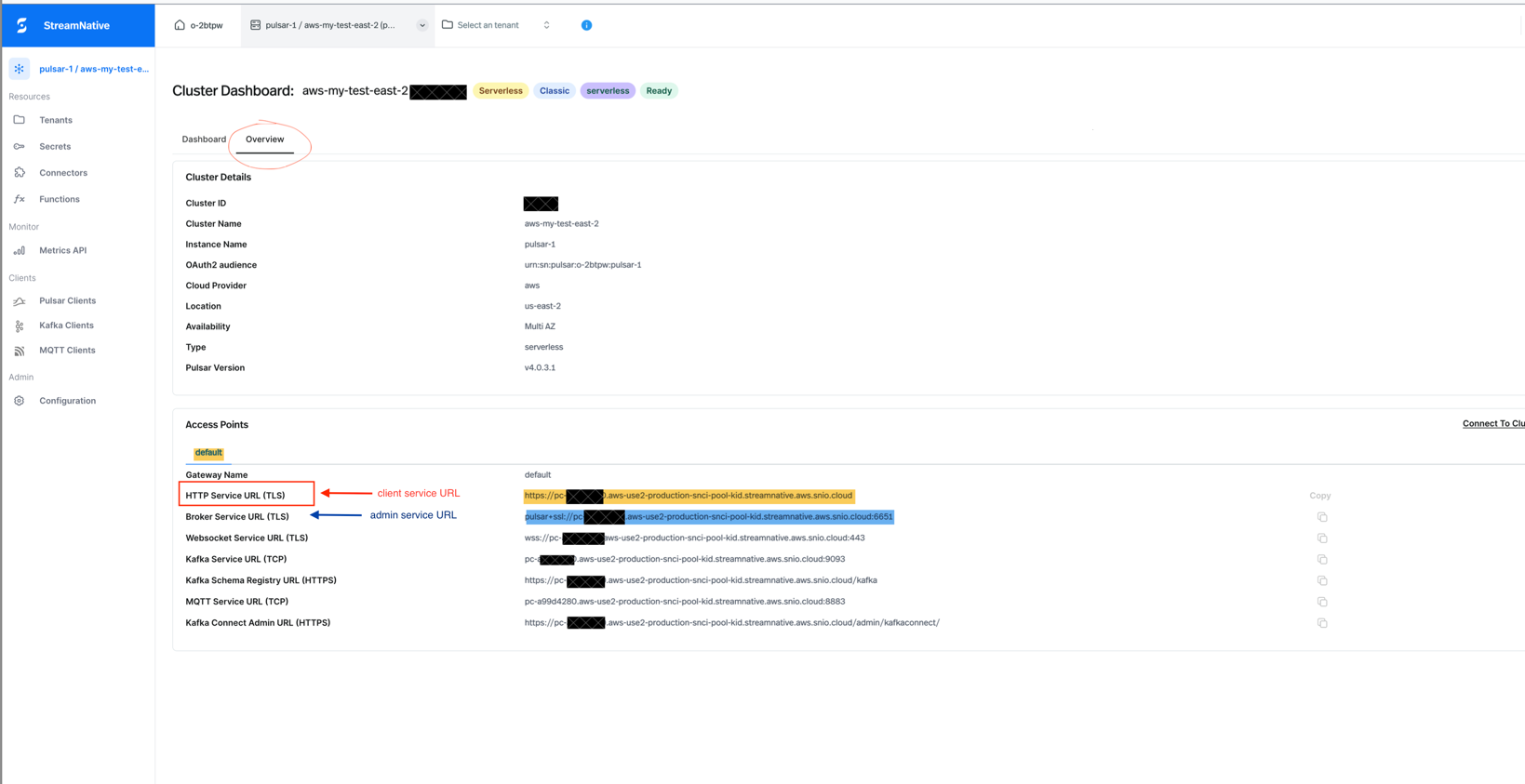Open the Select an tenant dropdown

(x=497, y=25)
